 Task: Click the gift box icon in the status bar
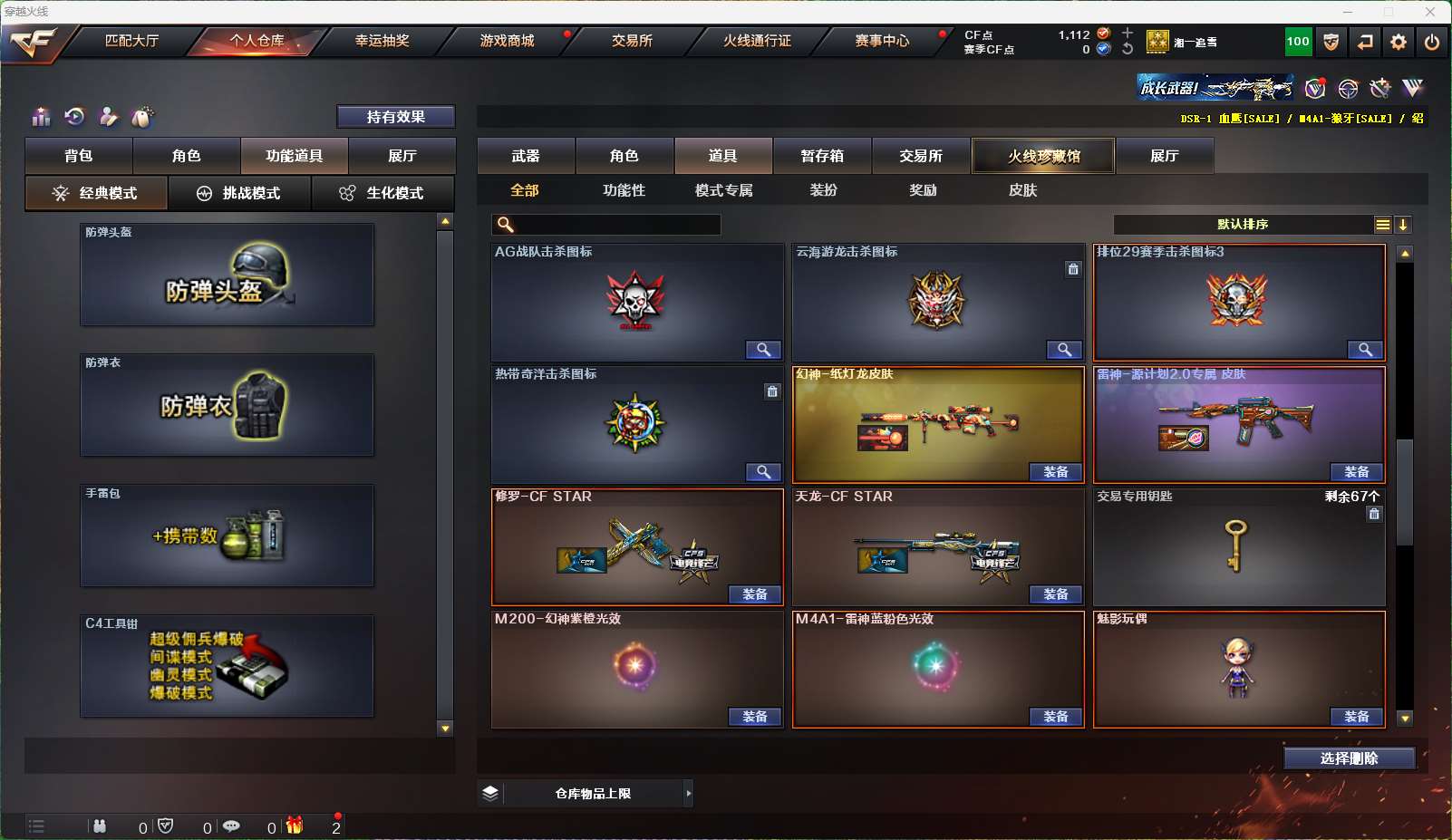[x=295, y=825]
